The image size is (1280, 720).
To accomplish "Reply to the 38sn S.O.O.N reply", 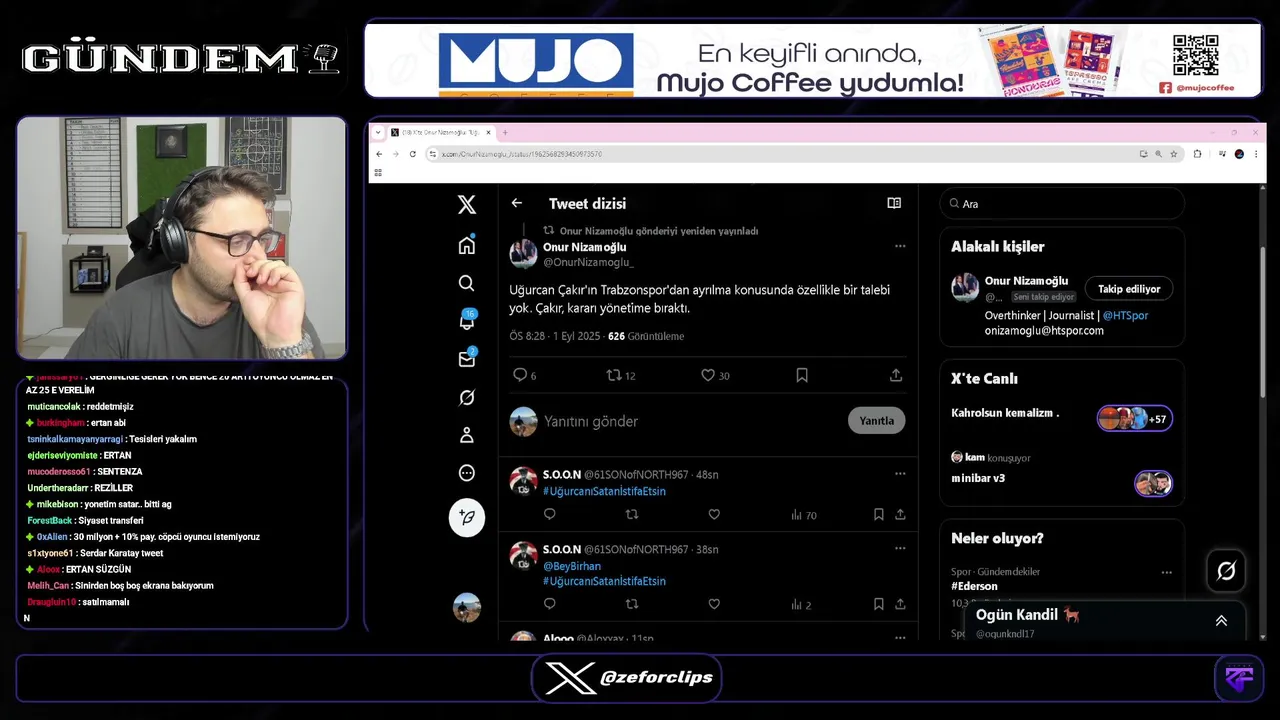I will [549, 604].
